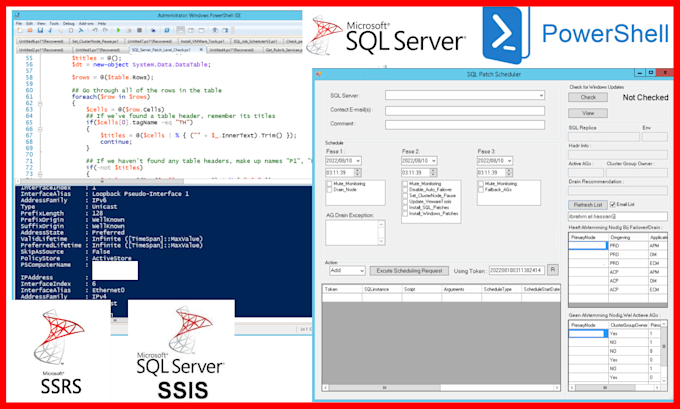680x409 pixels.
Task: Close the SQL_Server_Patch_Level_Check.ps1 tab with its X
Action: point(201,49)
